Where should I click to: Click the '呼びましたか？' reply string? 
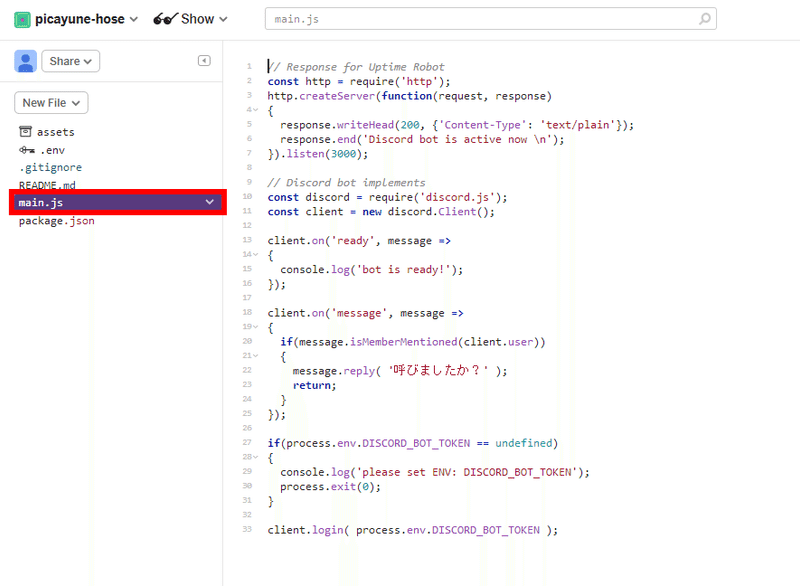pos(439,371)
